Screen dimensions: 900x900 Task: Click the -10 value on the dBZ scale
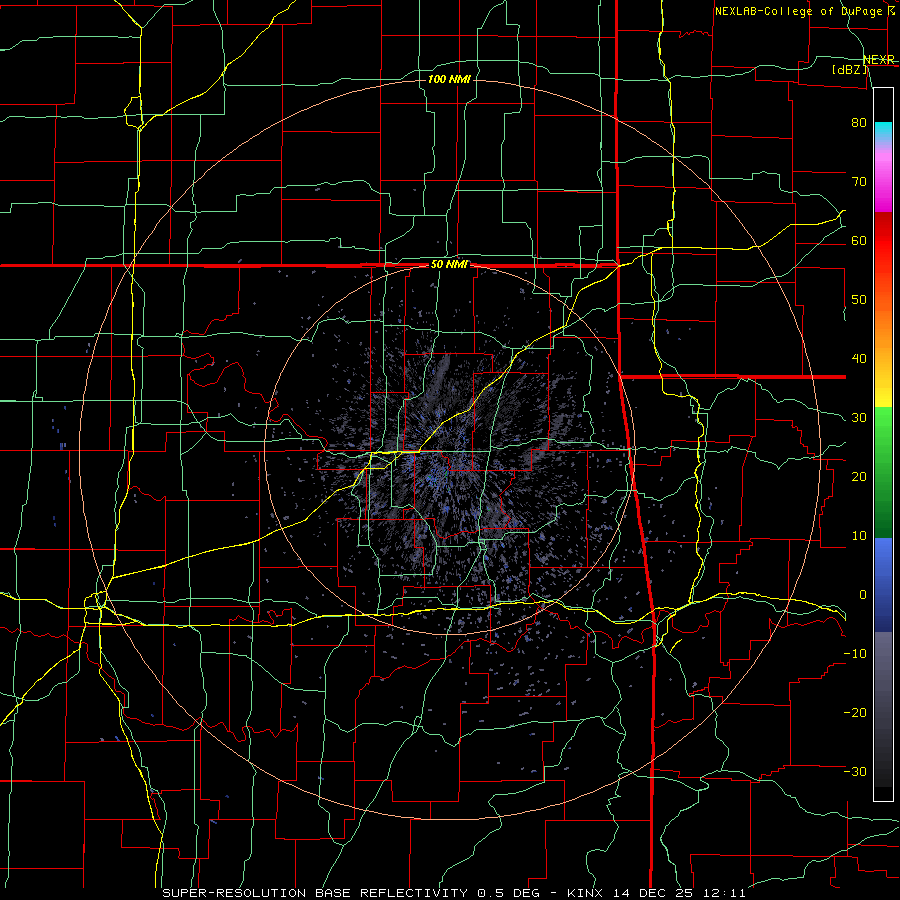pyautogui.click(x=855, y=653)
